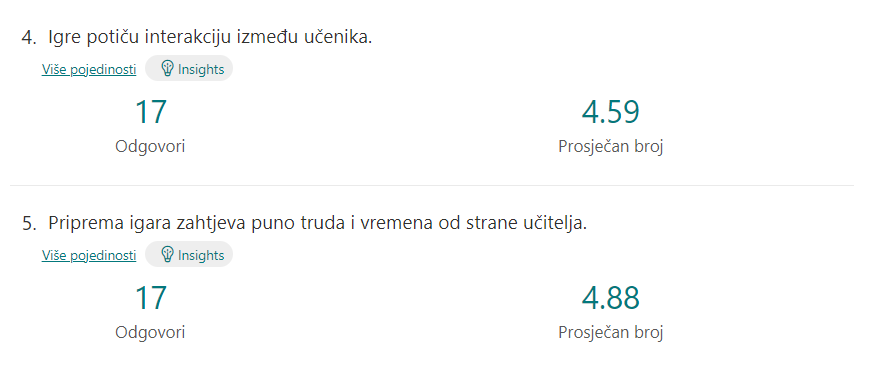Select question 4 title about interakciju između učenika
874x365 pixels.
(210, 37)
